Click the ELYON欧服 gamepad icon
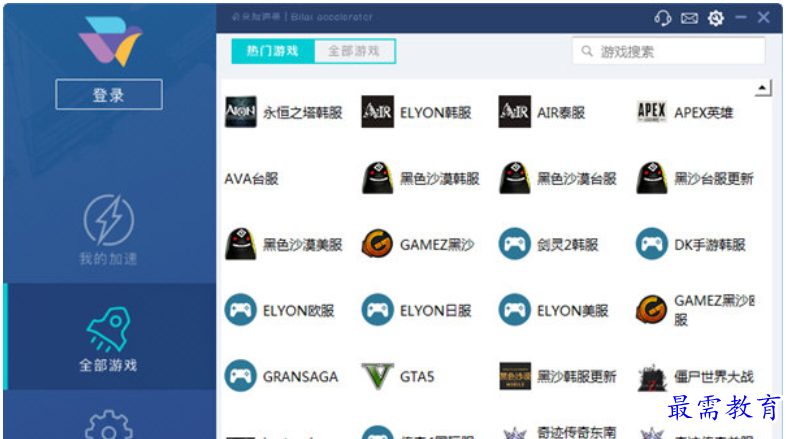The width and height of the screenshot is (789, 439). point(241,310)
